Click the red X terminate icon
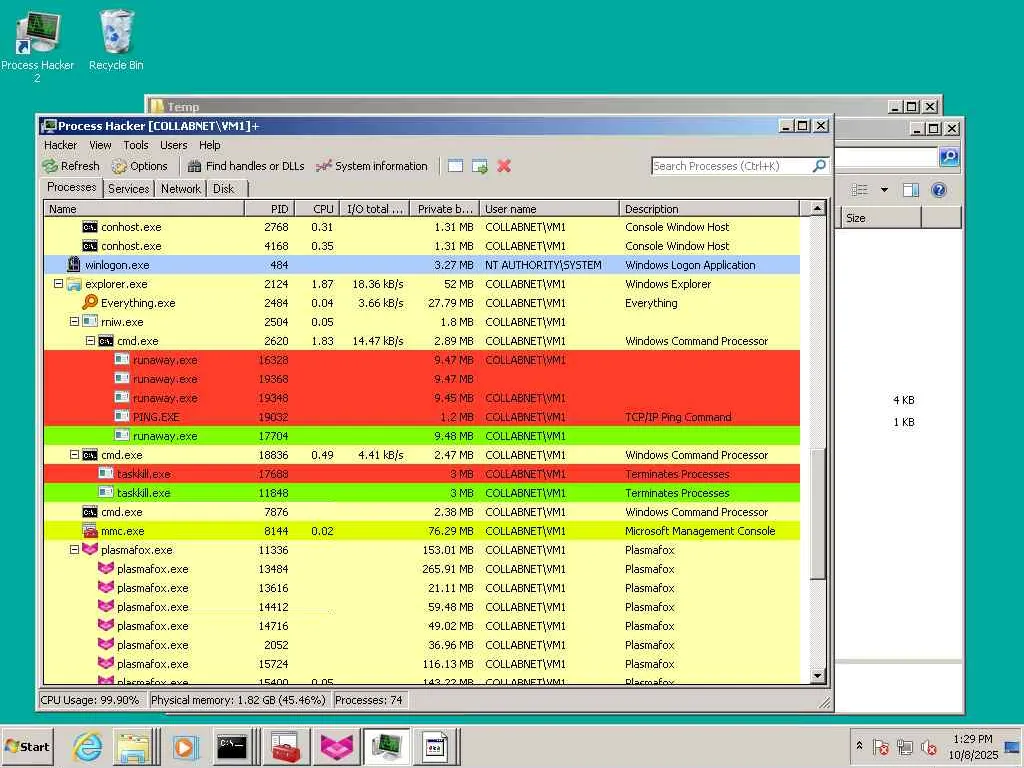The width and height of the screenshot is (1024, 768). [504, 166]
